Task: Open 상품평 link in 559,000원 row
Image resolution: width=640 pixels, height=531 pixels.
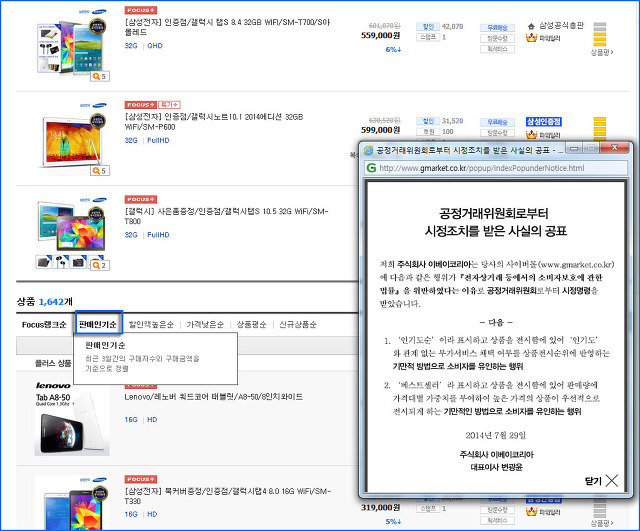Action: coord(602,52)
